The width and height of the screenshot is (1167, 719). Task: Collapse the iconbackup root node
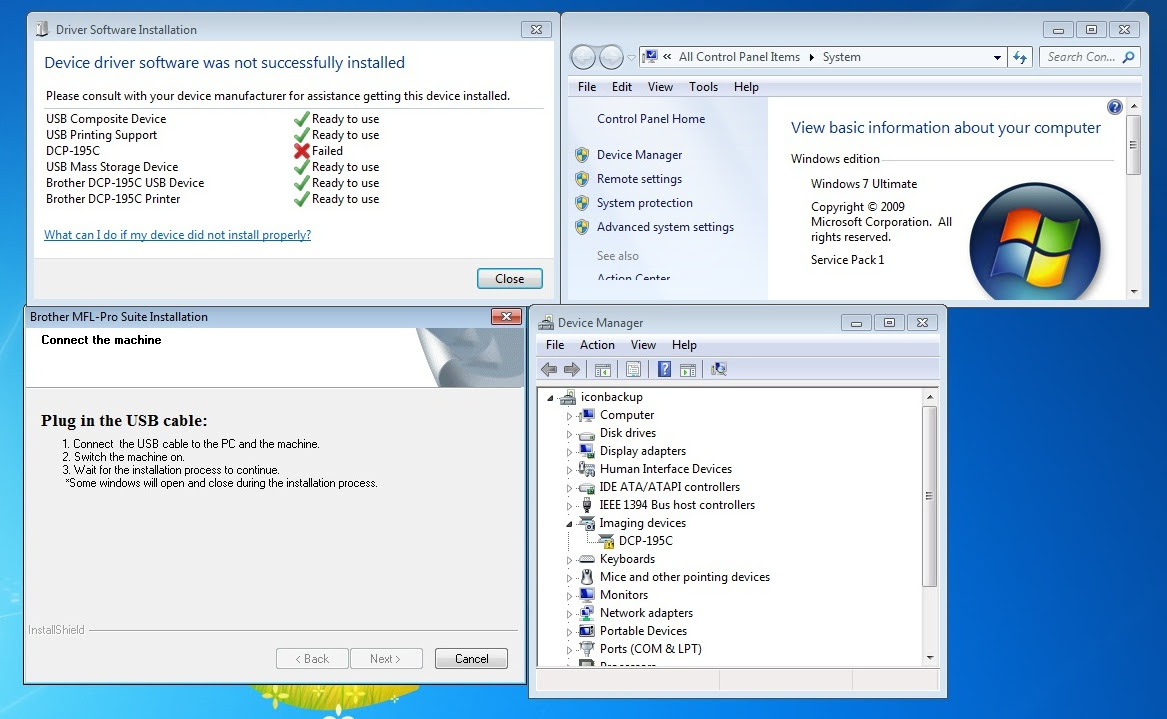(x=551, y=398)
